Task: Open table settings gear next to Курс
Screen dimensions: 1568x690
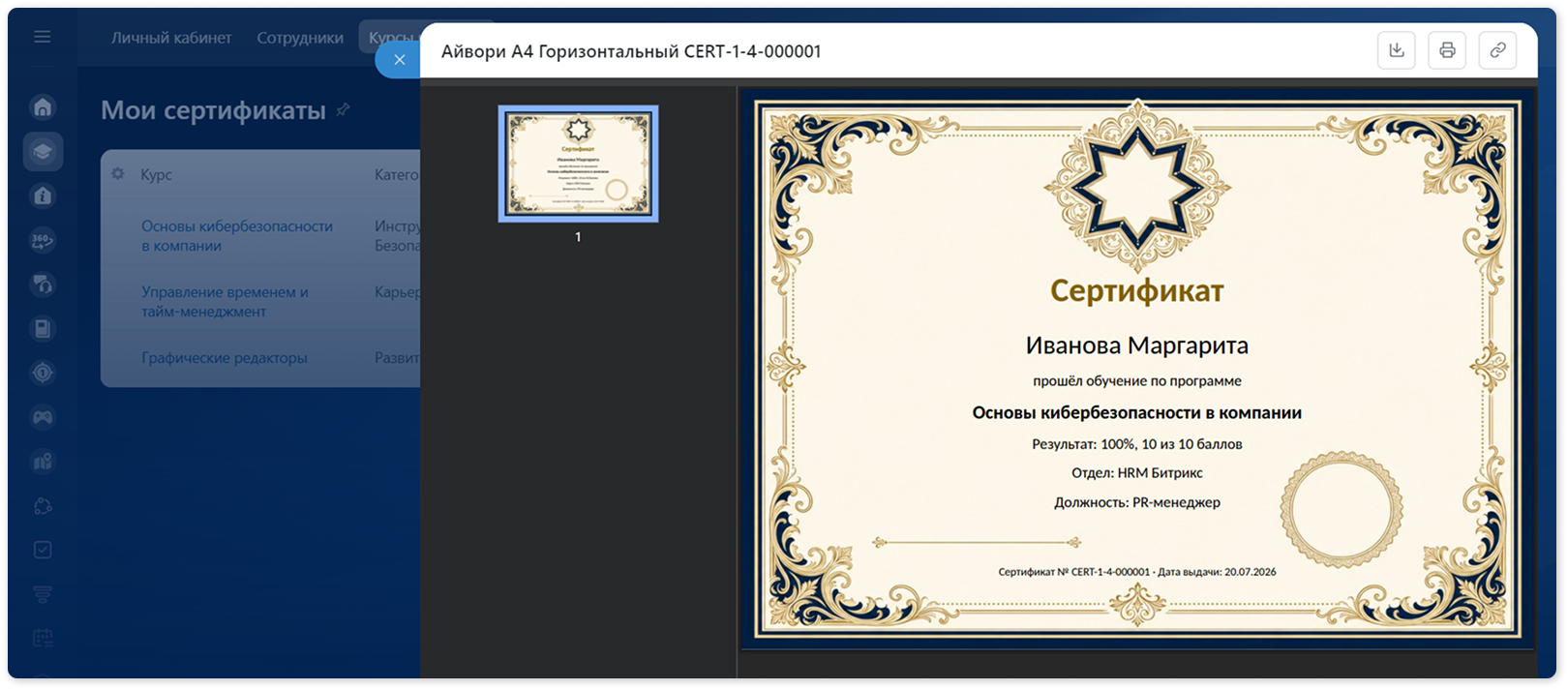Action: click(x=118, y=174)
